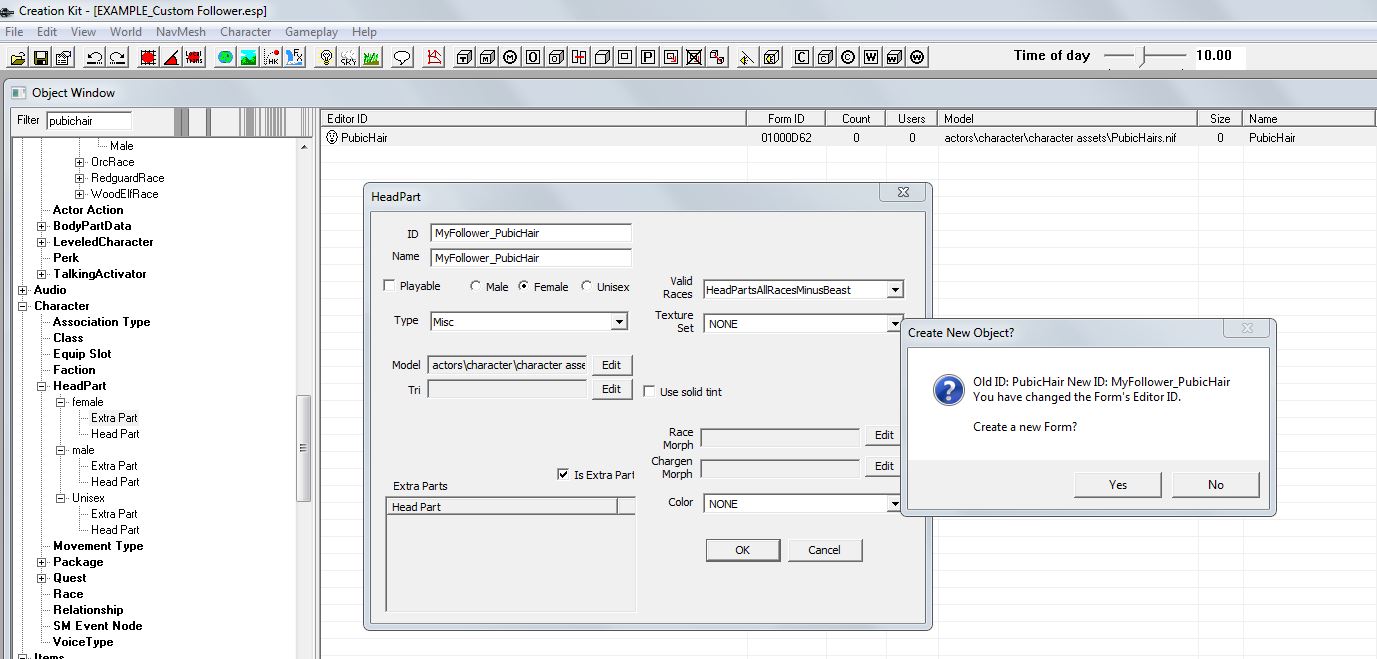Click the save floppy disk icon
This screenshot has width=1377, height=659.
coord(41,57)
